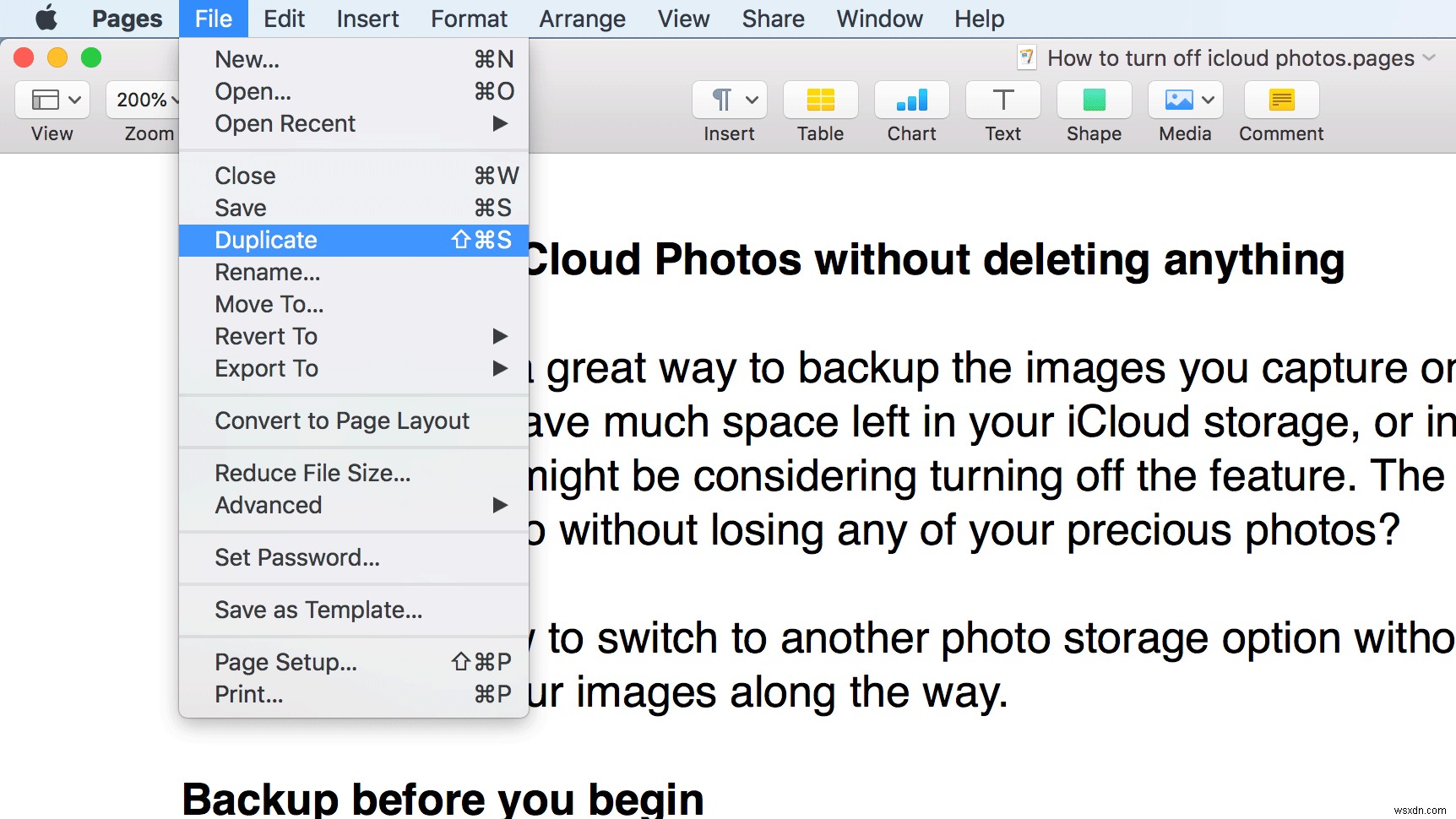The image size is (1456, 819).
Task: Click Convert to Page Layout
Action: (x=342, y=420)
